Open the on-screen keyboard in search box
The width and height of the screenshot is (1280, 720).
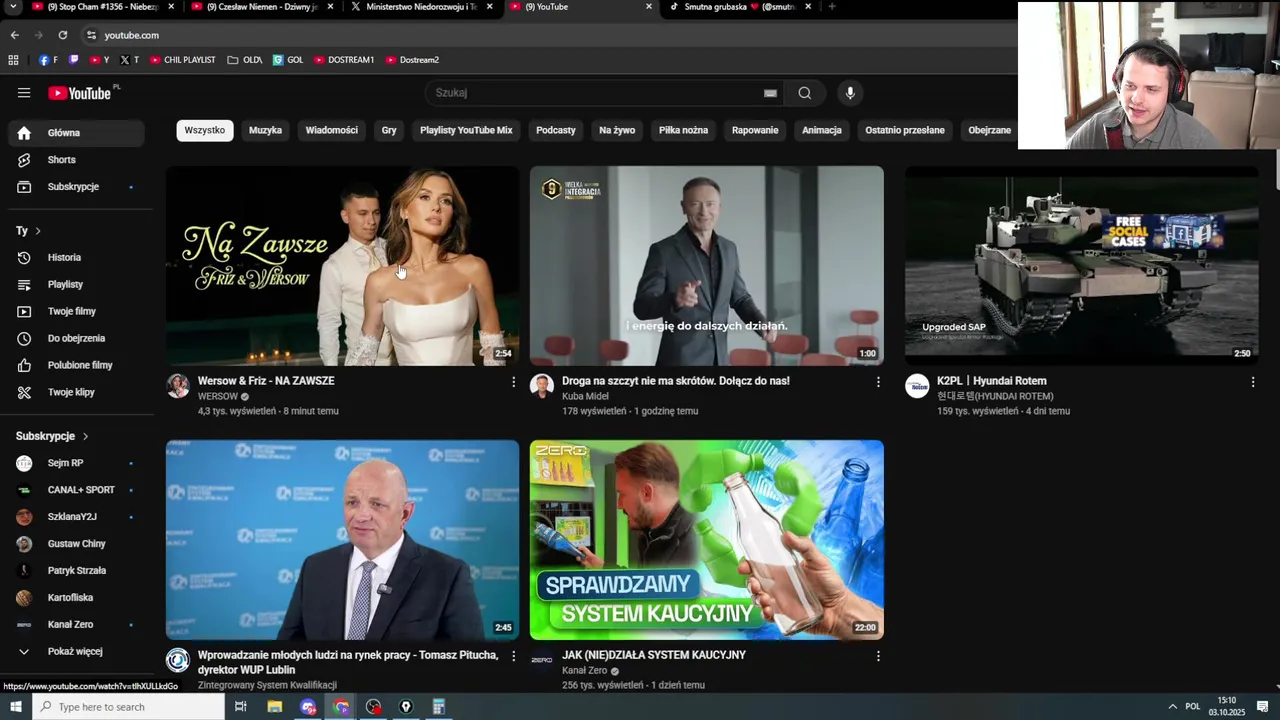pos(770,93)
